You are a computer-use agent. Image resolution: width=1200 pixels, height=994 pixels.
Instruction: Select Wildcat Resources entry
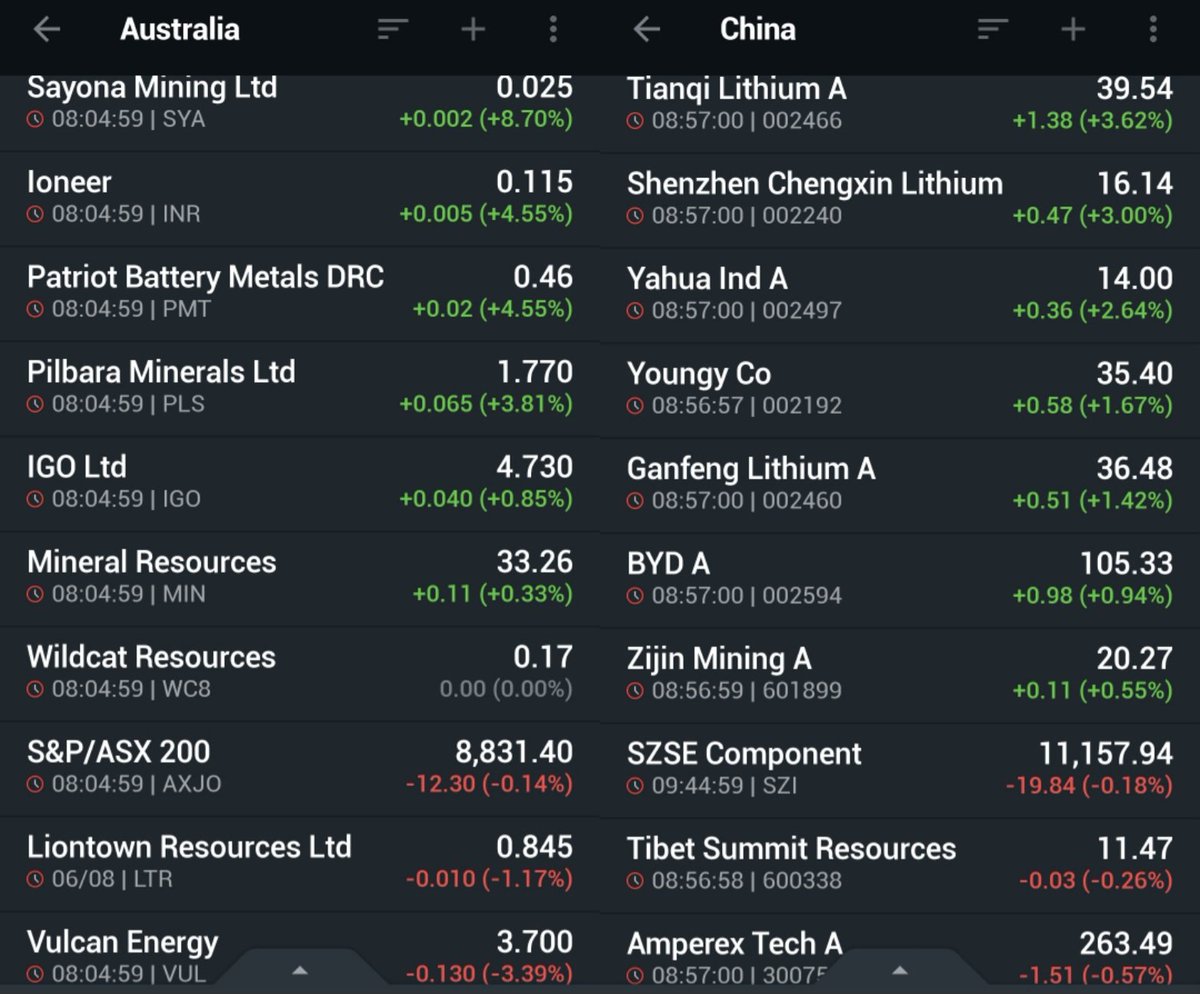(300, 674)
